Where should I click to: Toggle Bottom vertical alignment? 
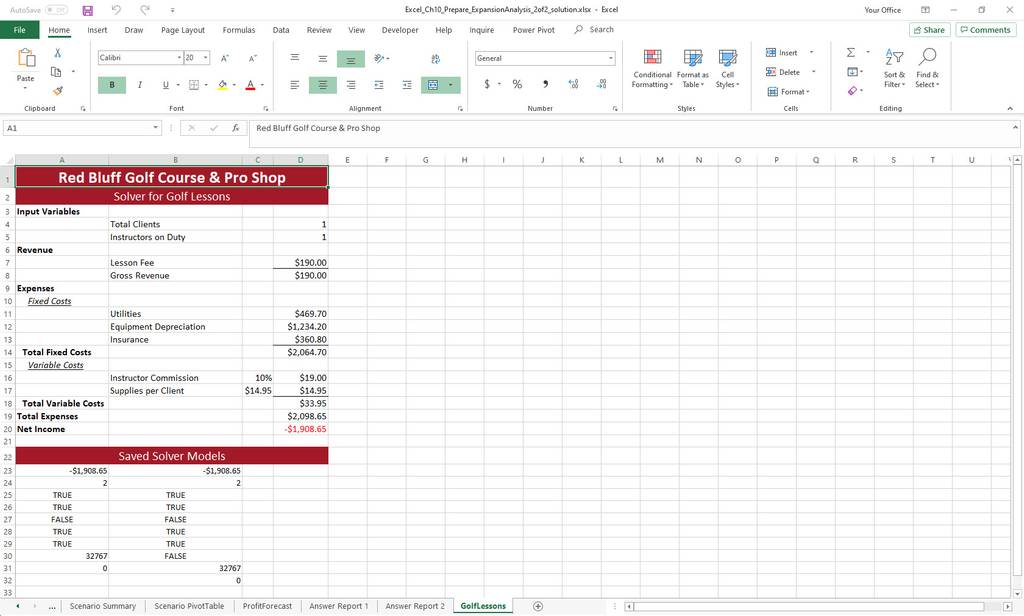[x=351, y=59]
